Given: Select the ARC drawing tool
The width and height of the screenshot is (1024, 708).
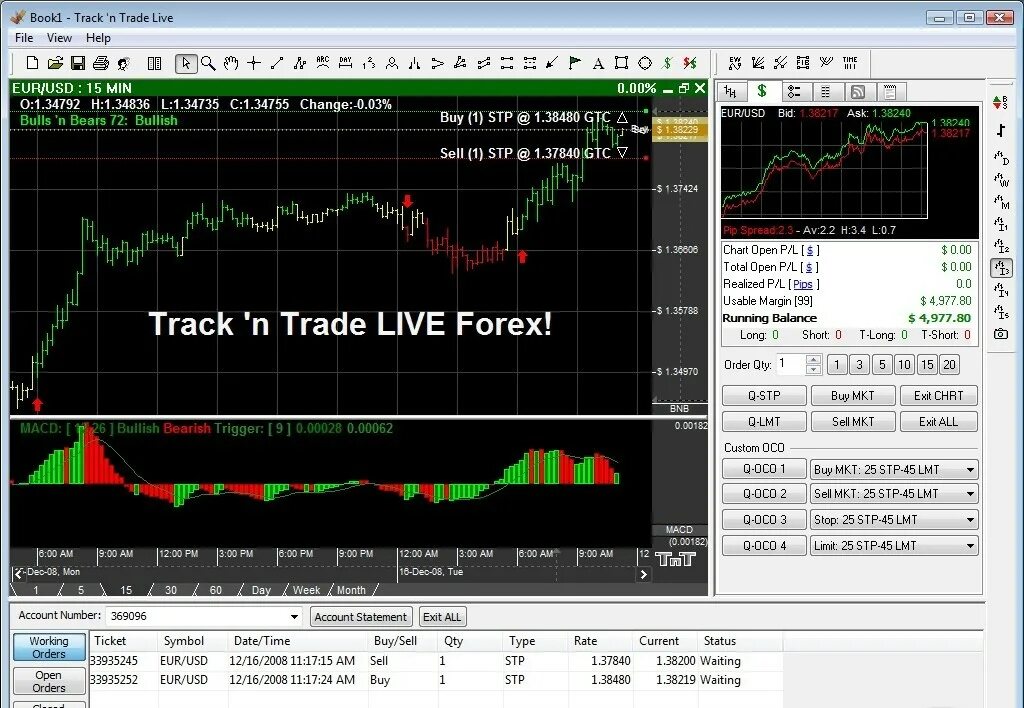Looking at the screenshot, I should pos(323,63).
